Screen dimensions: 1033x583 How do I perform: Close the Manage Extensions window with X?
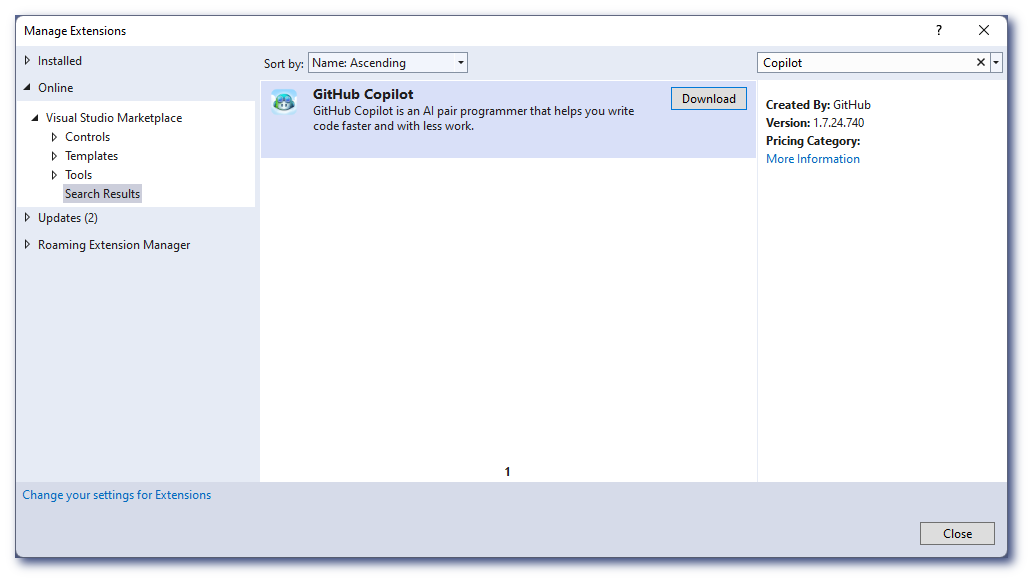[x=984, y=30]
